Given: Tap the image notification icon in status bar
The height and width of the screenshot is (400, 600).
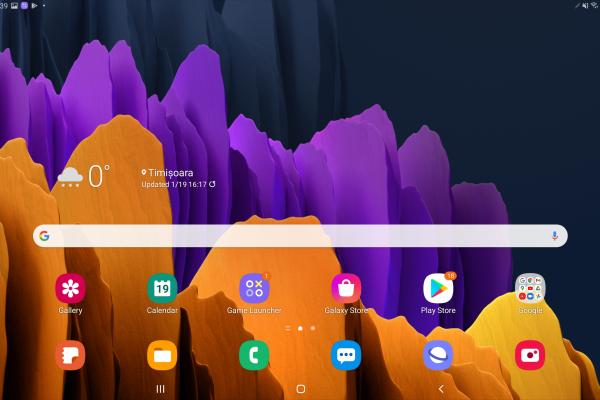Looking at the screenshot, I should pos(15,5).
